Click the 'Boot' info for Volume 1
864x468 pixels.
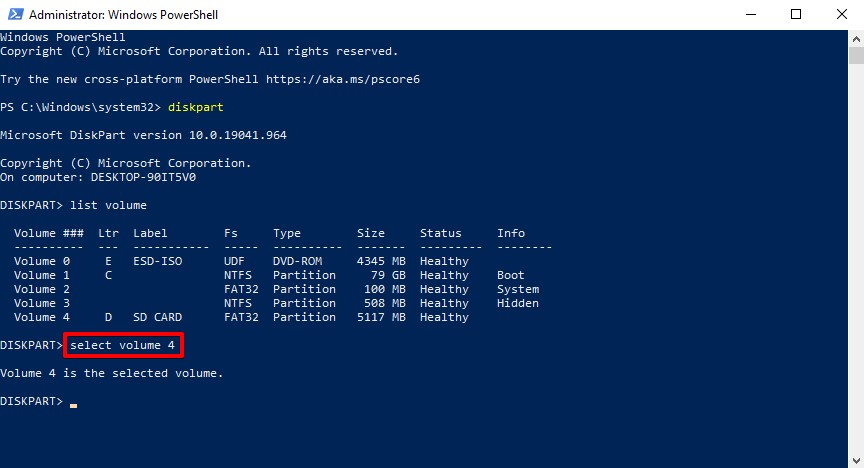coord(511,275)
